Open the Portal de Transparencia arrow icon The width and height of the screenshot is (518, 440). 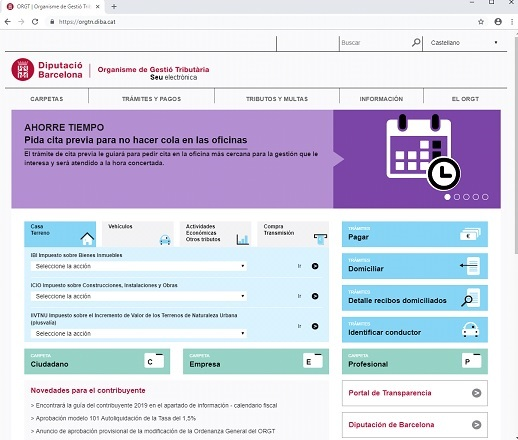pos(477,393)
